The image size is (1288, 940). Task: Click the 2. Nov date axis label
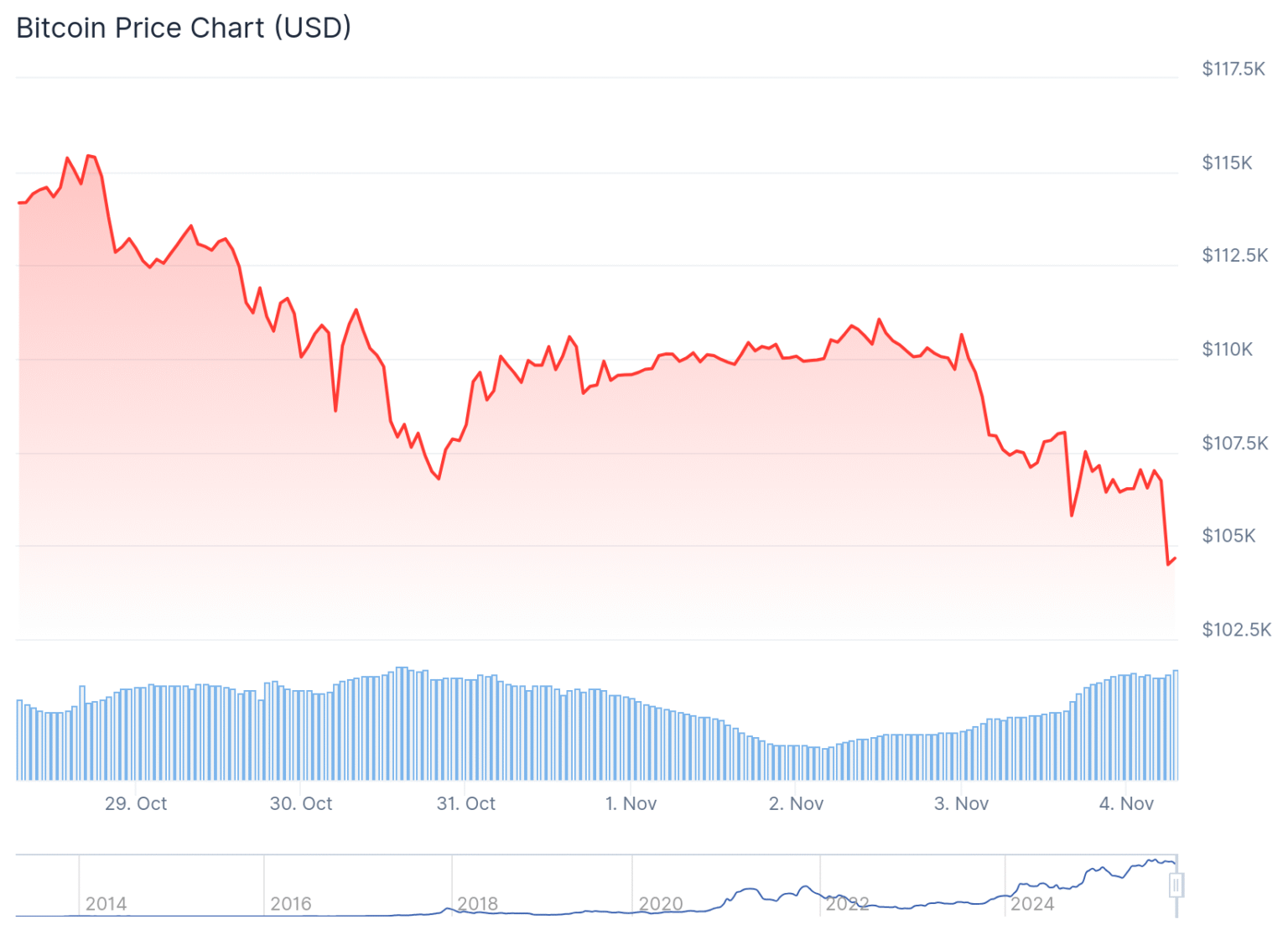coord(797,803)
